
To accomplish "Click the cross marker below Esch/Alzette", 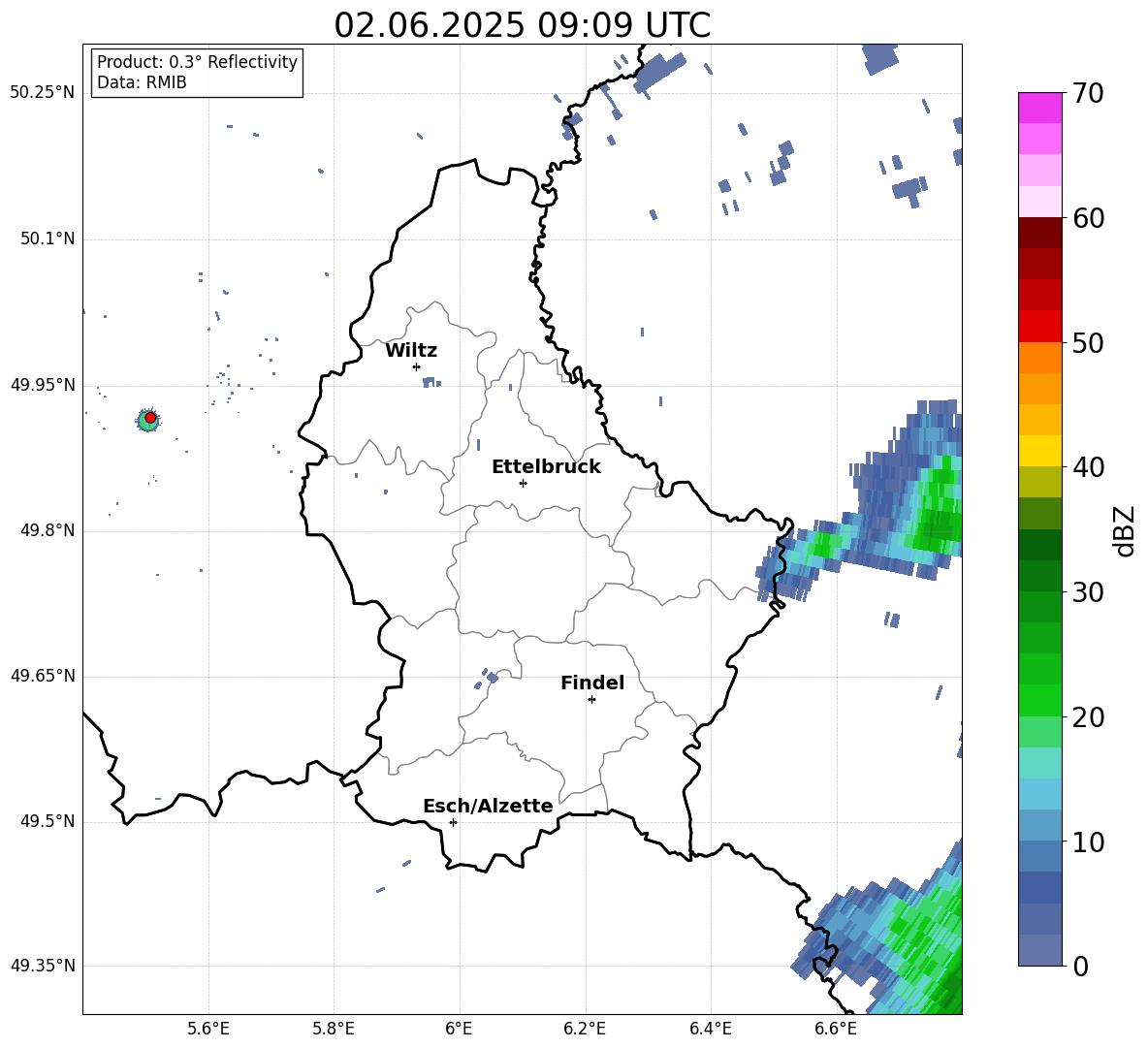I will coord(453,822).
